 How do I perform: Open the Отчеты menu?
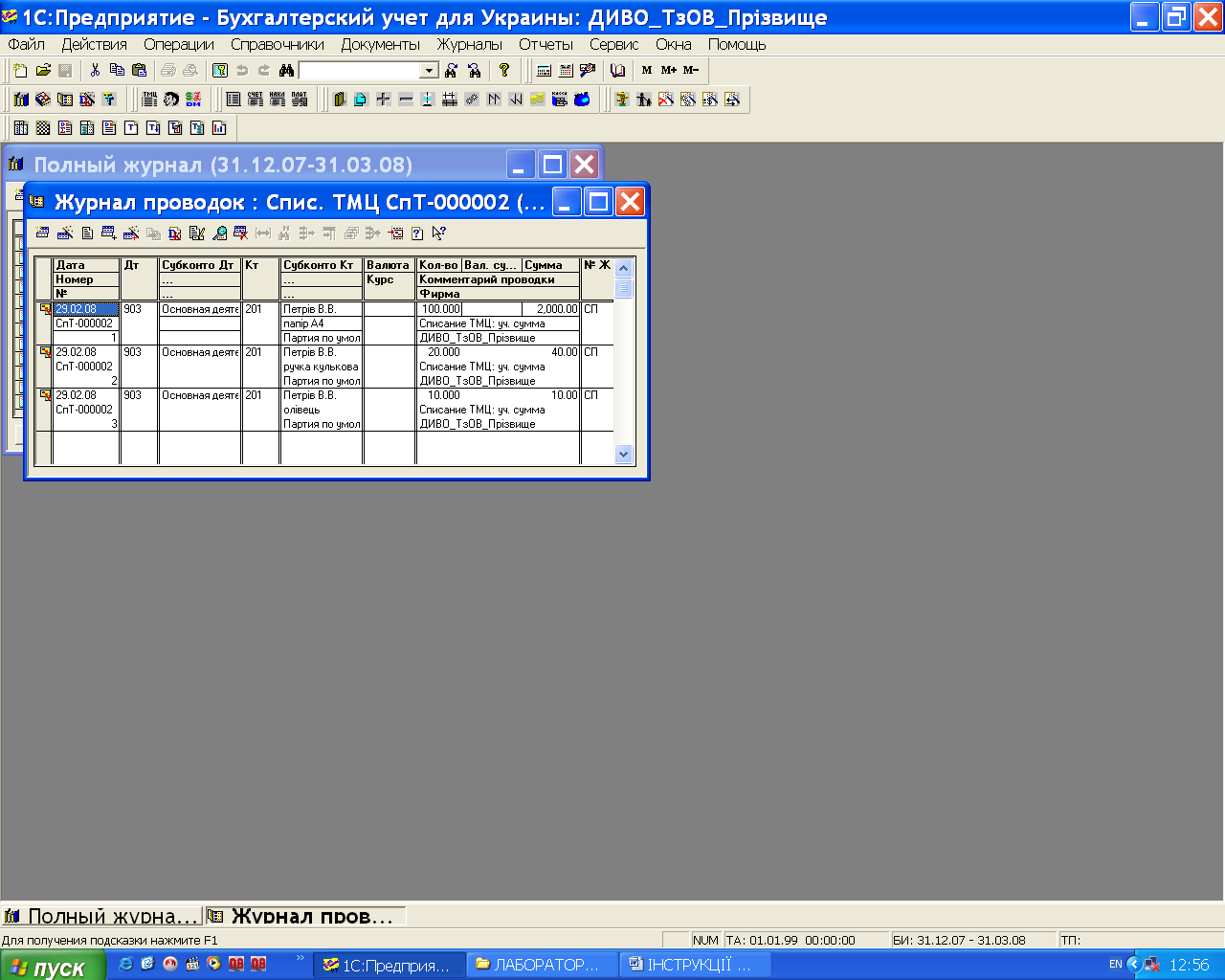(x=546, y=44)
